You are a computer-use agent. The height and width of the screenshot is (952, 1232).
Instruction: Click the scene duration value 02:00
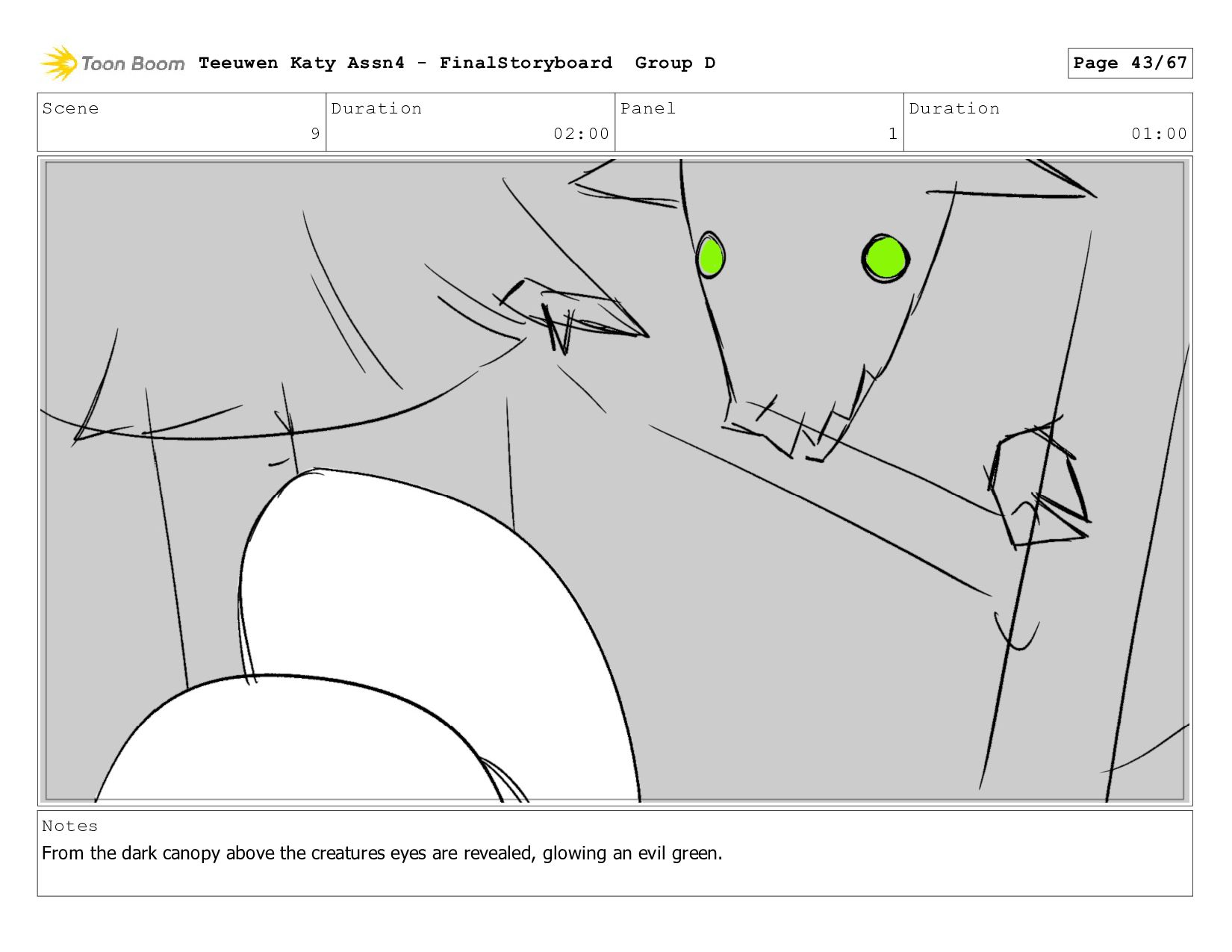pos(581,134)
